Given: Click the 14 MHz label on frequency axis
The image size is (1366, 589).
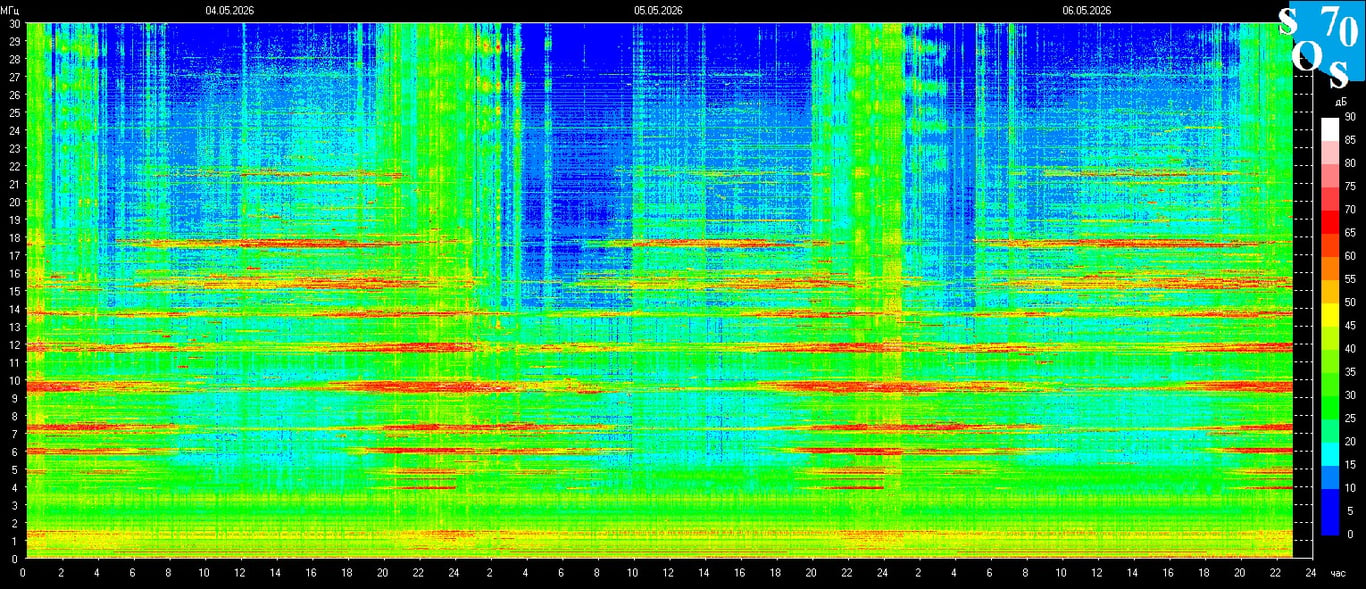Looking at the screenshot, I should (x=14, y=309).
